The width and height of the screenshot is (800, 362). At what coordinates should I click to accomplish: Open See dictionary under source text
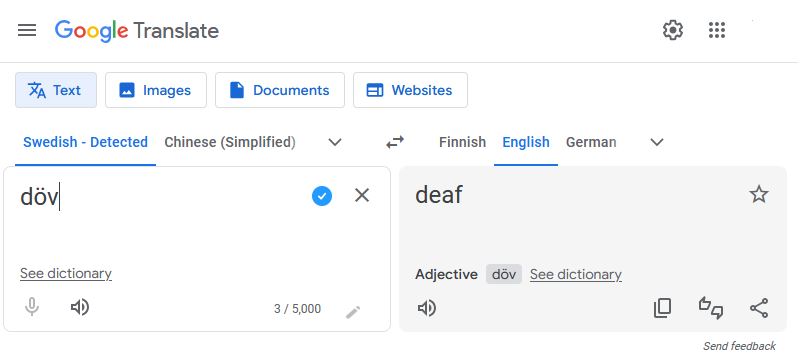coord(66,273)
